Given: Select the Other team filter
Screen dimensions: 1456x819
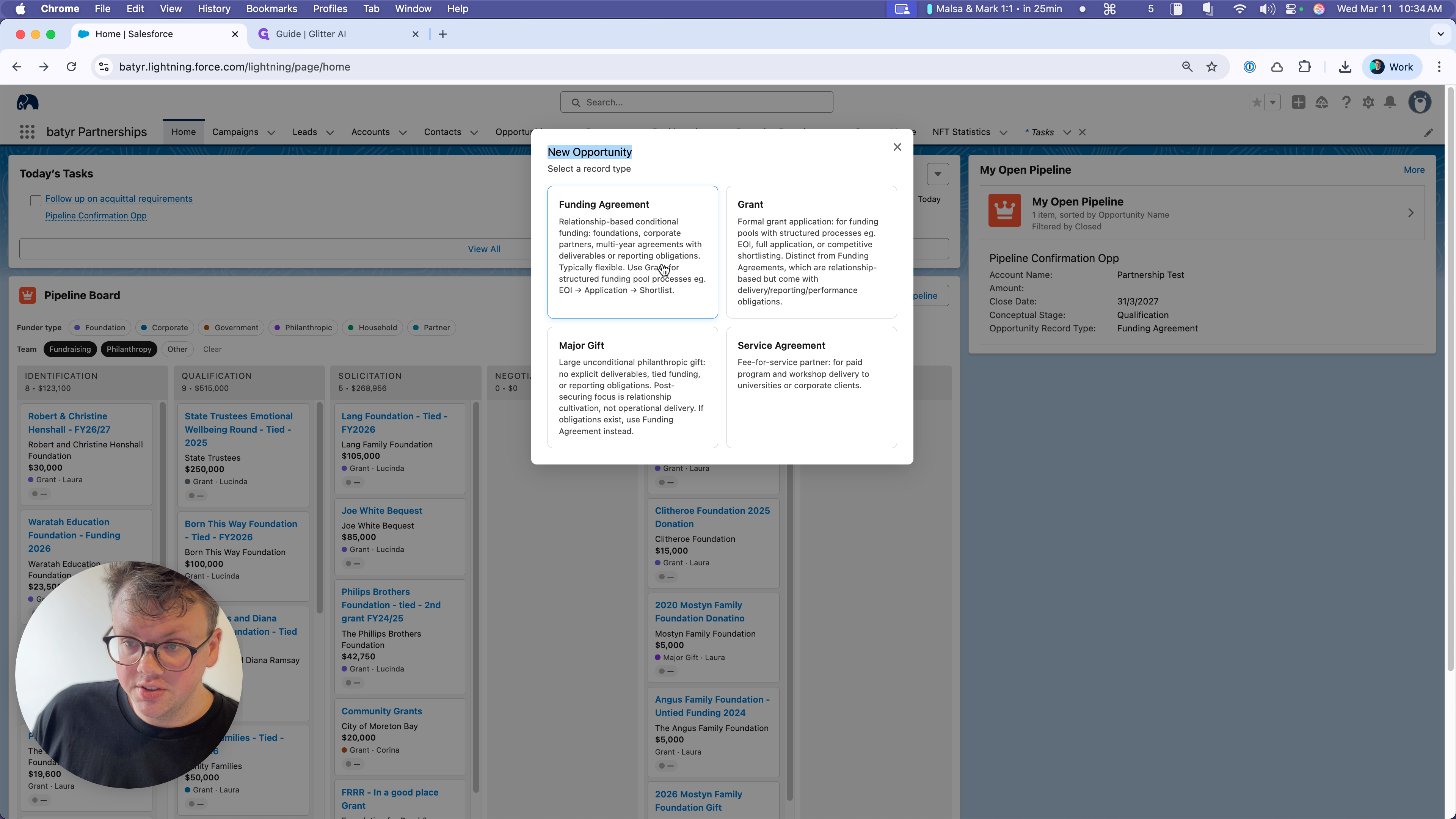Looking at the screenshot, I should pos(177,349).
